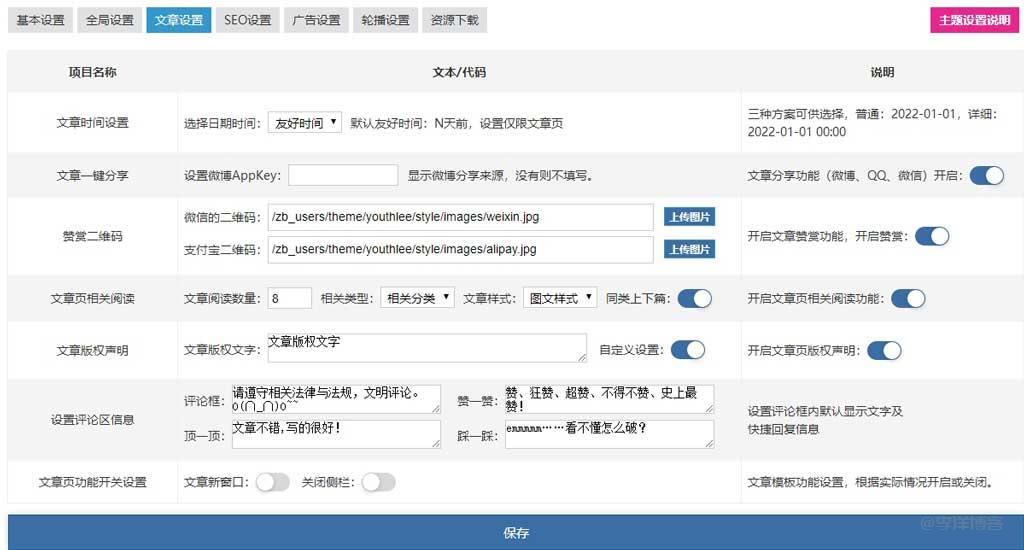
Task: Open the SEO设置 tab
Action: point(247,20)
